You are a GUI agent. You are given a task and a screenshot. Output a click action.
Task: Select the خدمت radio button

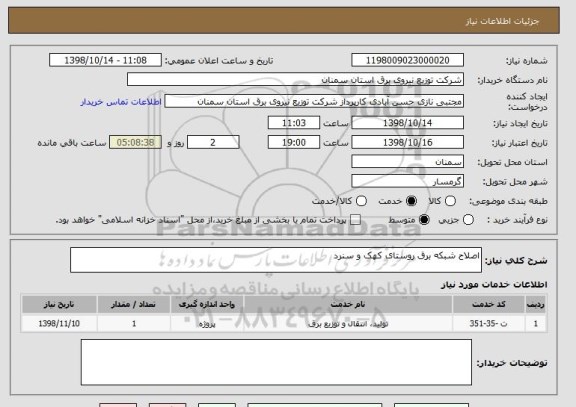[x=411, y=201]
